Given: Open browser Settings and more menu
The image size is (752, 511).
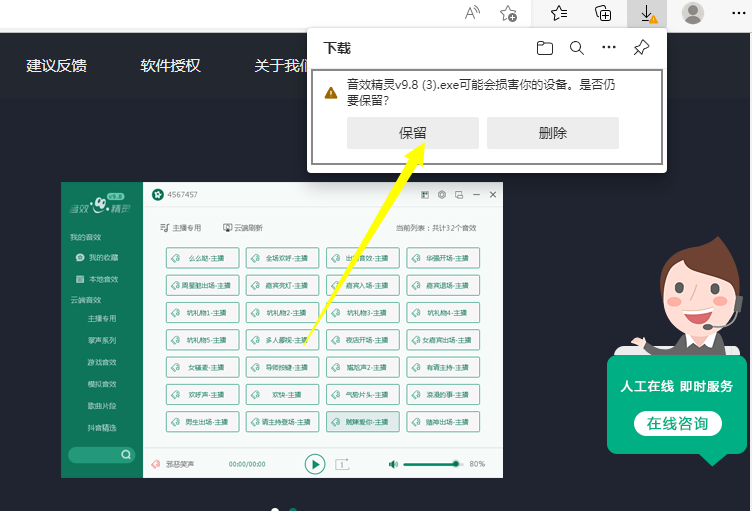Looking at the screenshot, I should [739, 13].
